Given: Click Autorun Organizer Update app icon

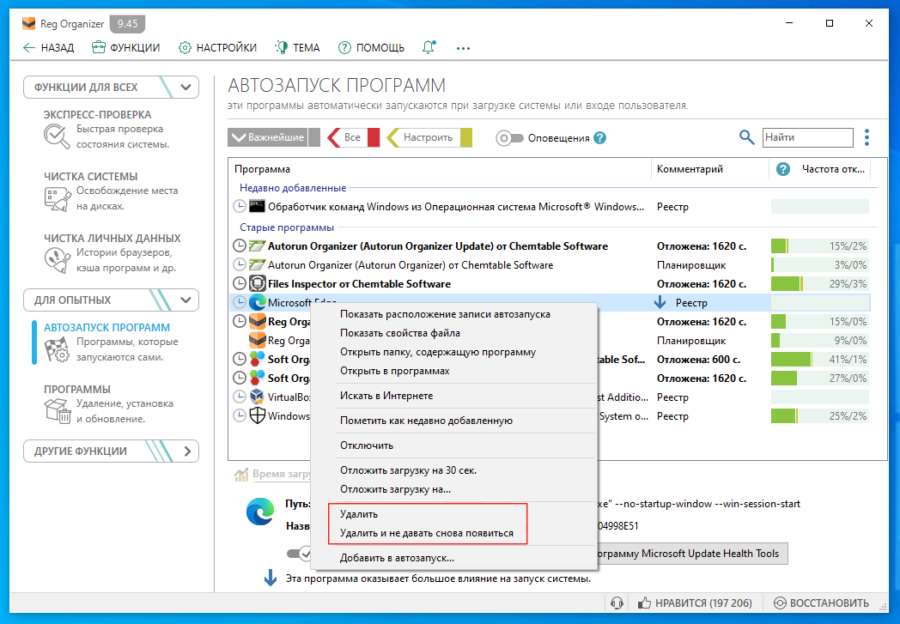Looking at the screenshot, I should pos(257,246).
